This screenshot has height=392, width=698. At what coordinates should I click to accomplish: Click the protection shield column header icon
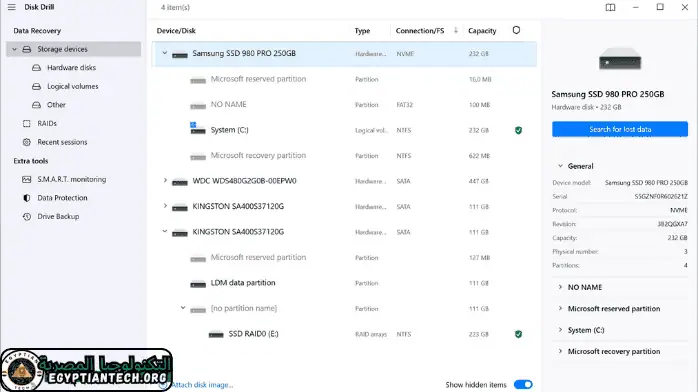pyautogui.click(x=516, y=30)
